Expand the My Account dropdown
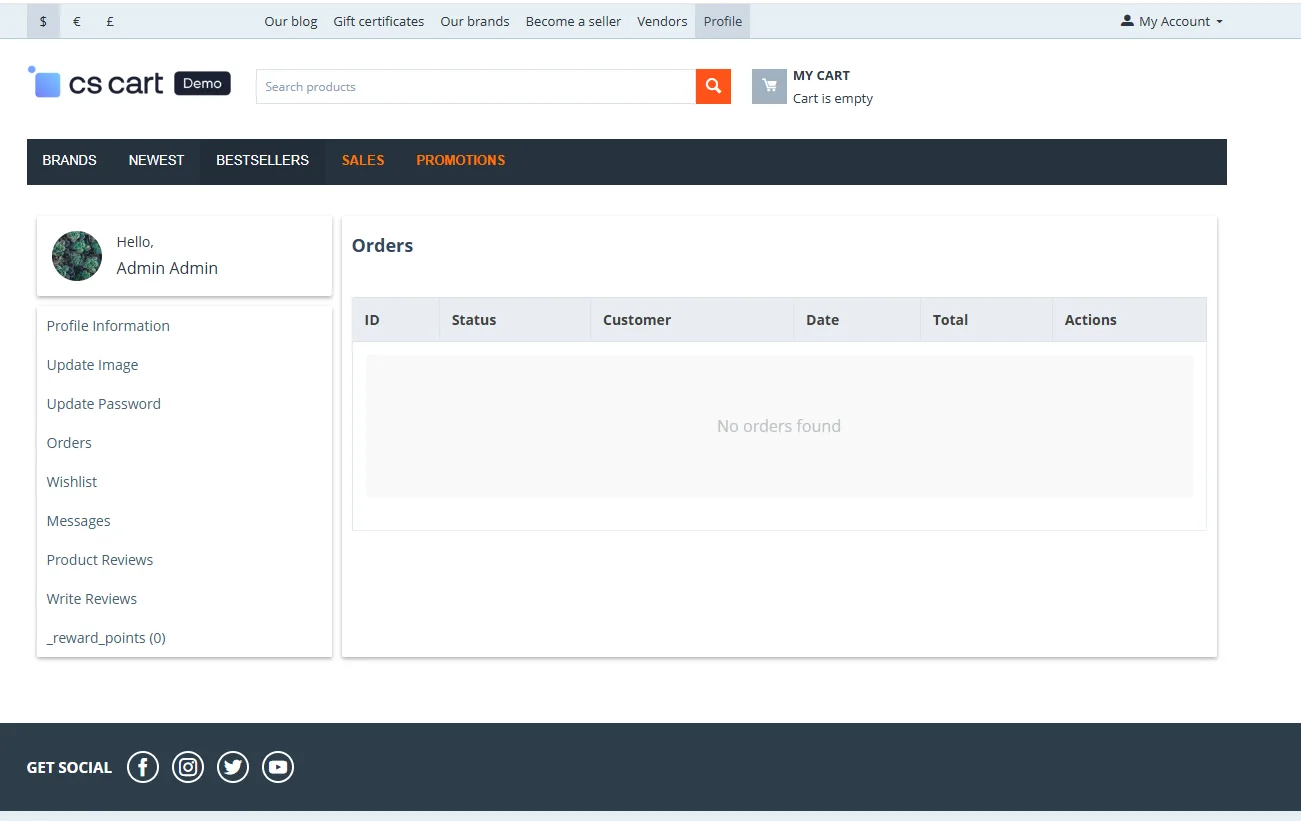 click(1172, 21)
